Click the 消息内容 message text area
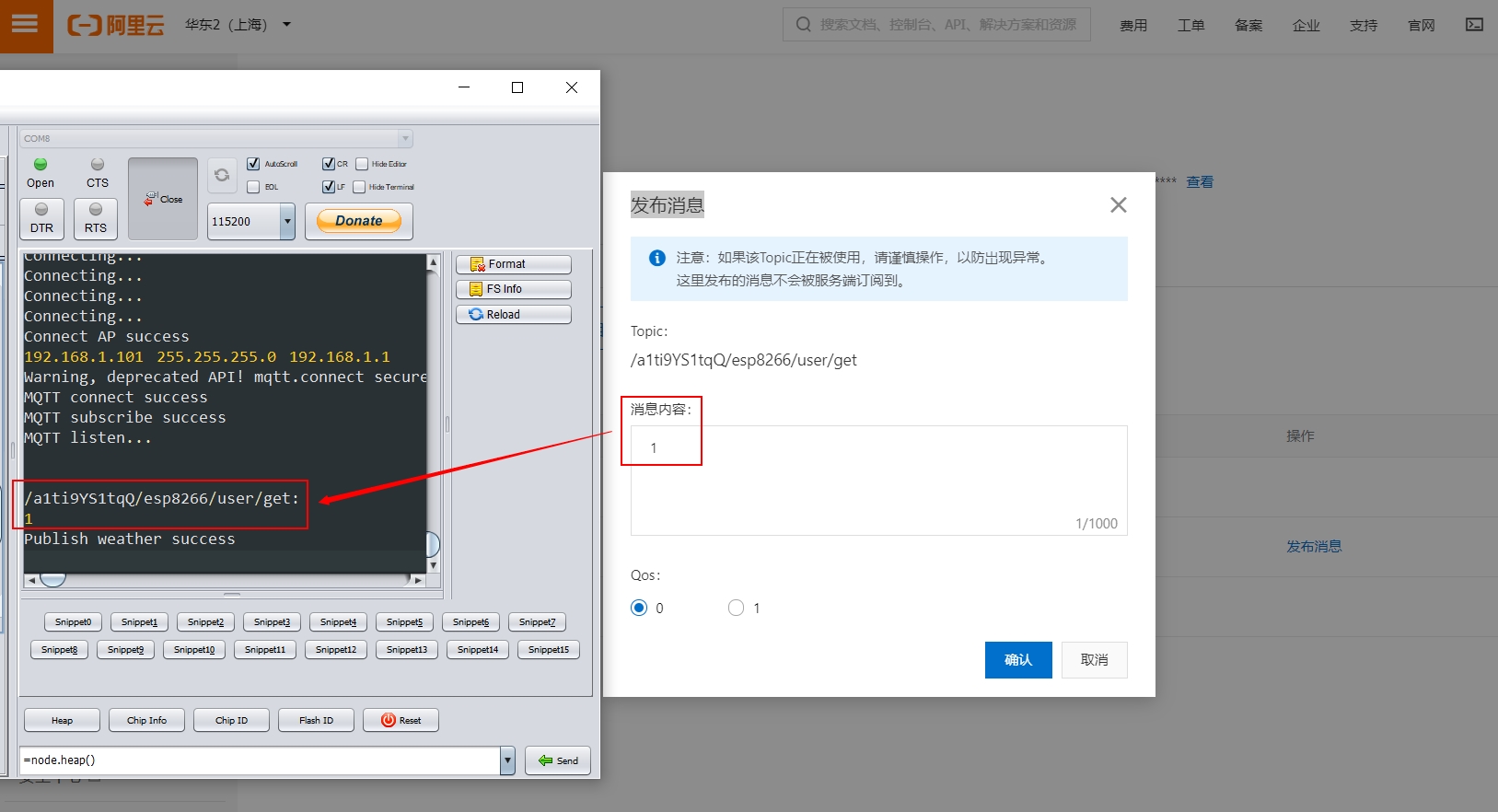Screen dimensions: 1498x812 (879, 481)
